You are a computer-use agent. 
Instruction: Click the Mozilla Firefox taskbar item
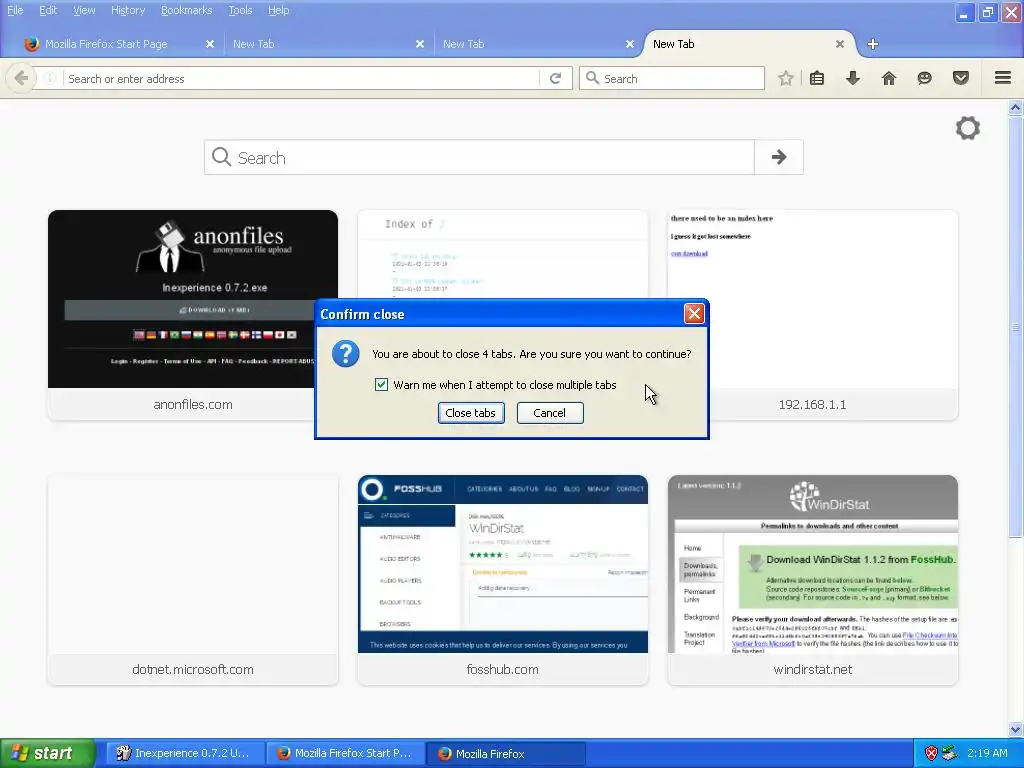click(506, 753)
